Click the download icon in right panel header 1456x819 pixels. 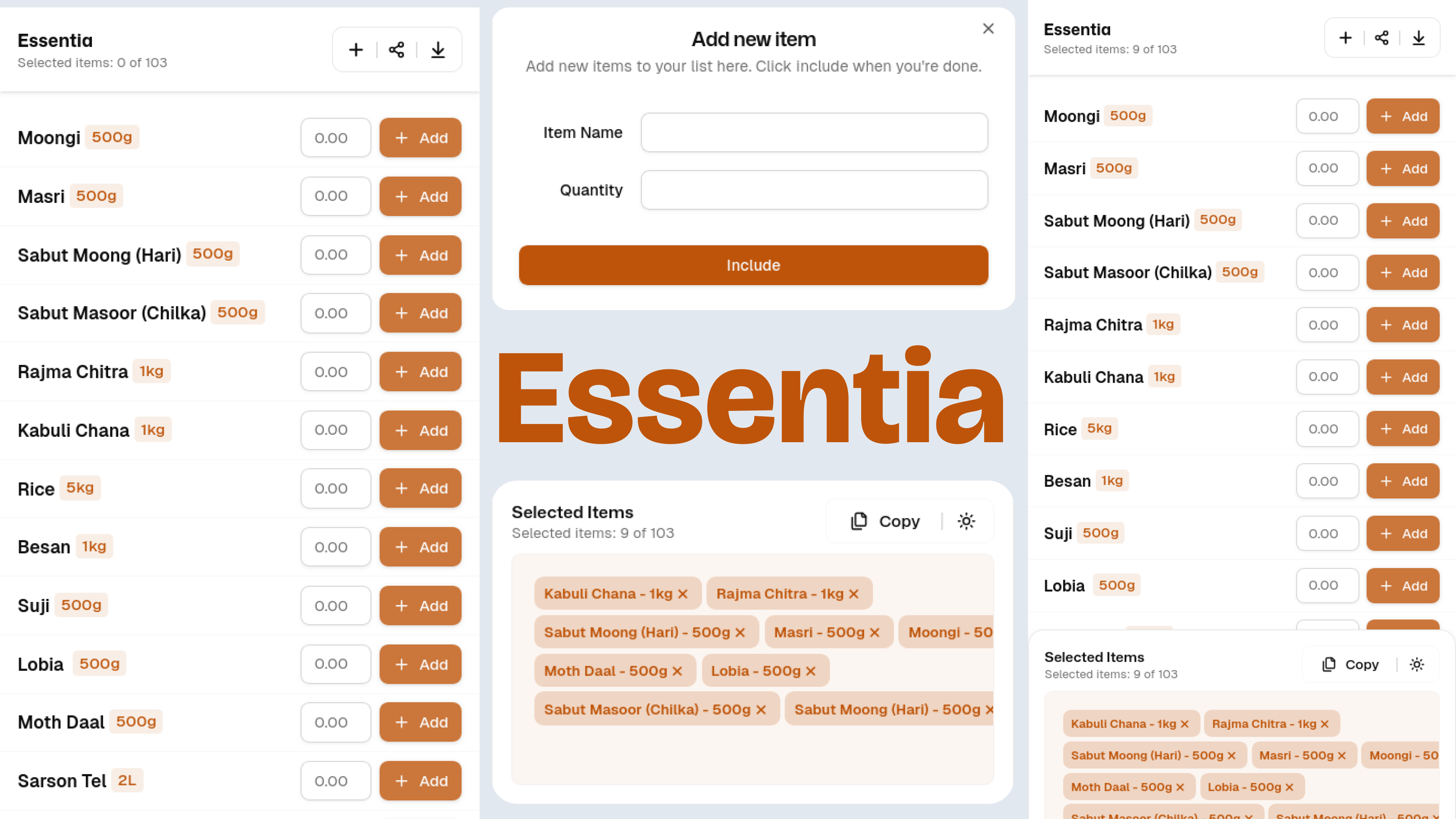click(1419, 38)
